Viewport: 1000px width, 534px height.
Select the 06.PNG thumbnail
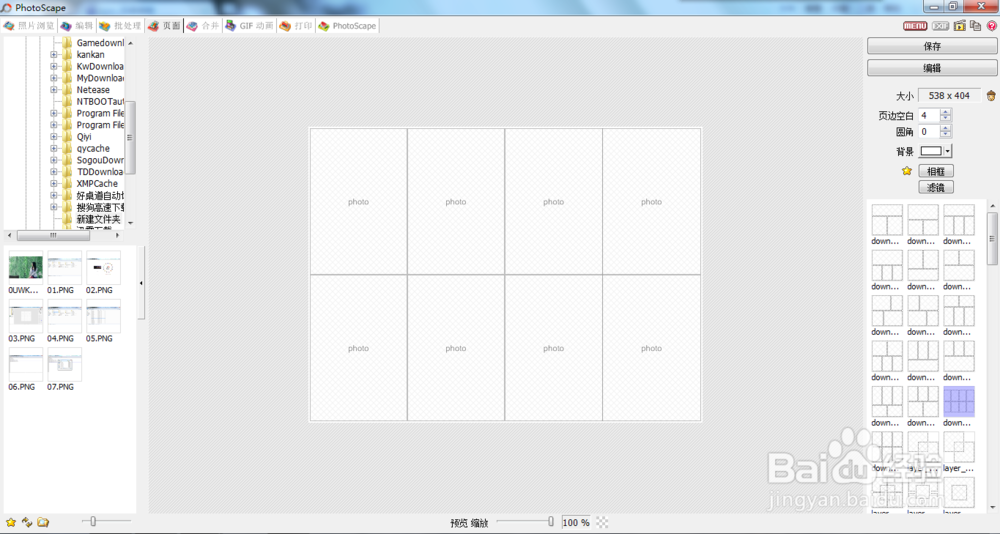(x=26, y=365)
